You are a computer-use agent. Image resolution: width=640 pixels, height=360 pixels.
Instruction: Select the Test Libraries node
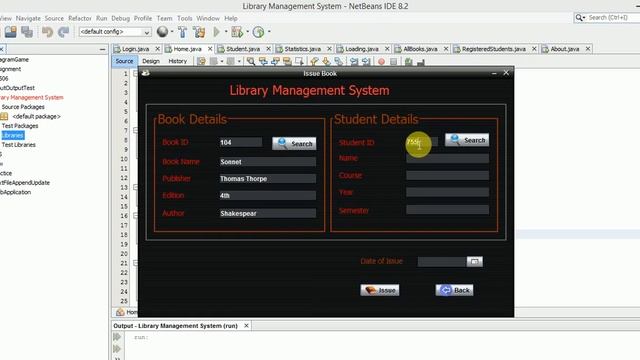(x=18, y=145)
